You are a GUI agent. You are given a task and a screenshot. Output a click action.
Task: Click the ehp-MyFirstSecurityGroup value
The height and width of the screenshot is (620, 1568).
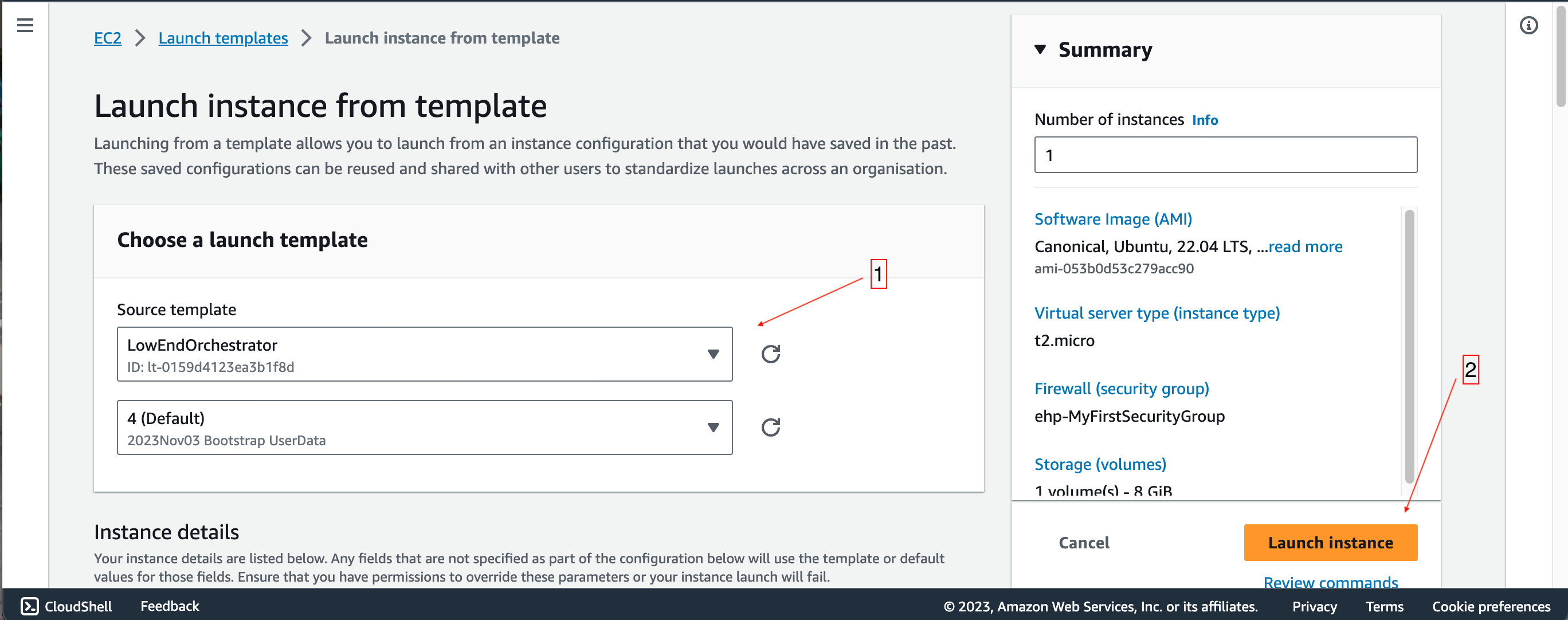pos(1129,416)
